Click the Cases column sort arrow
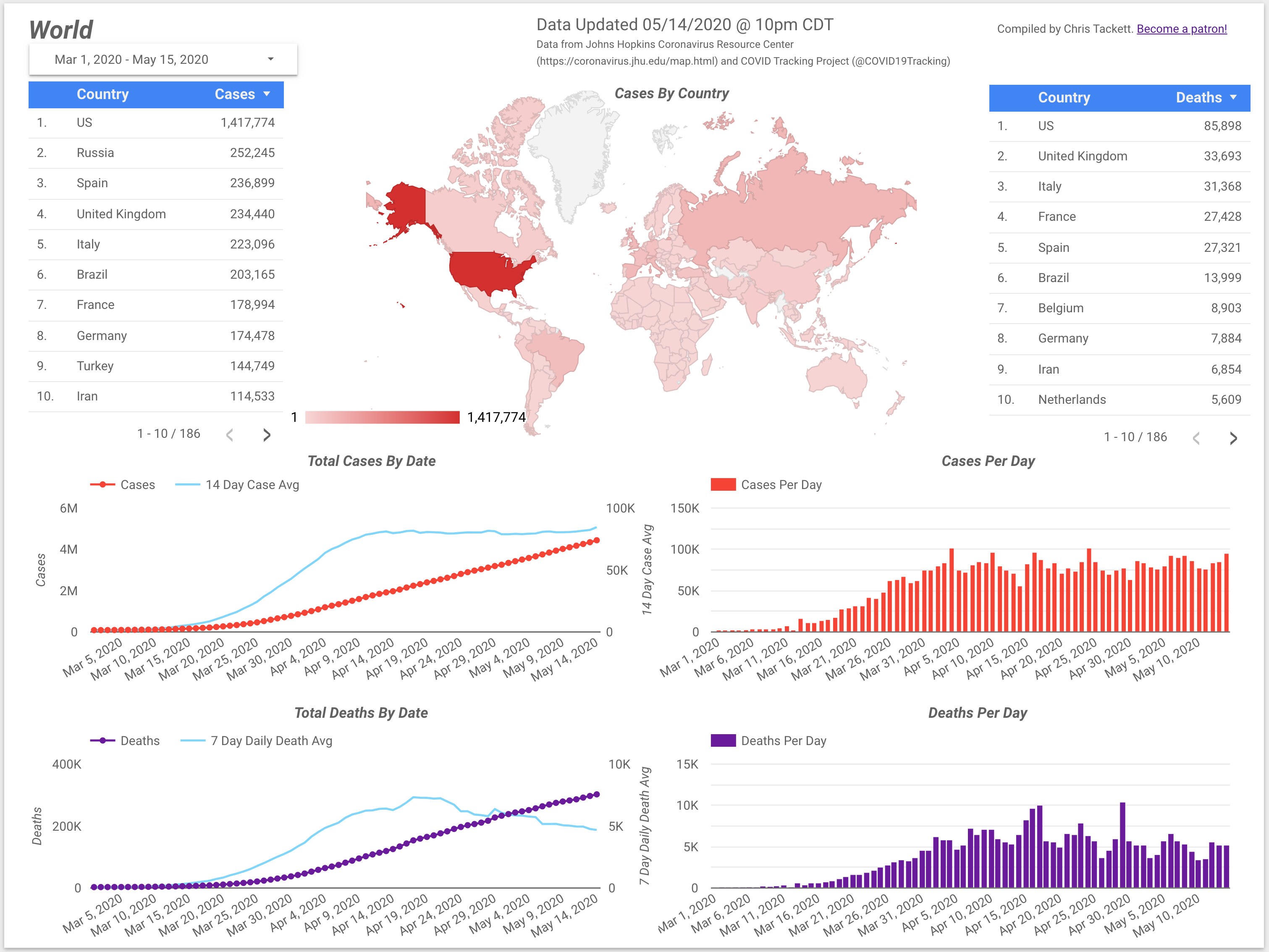Screen dimensions: 1269x952 267,94
